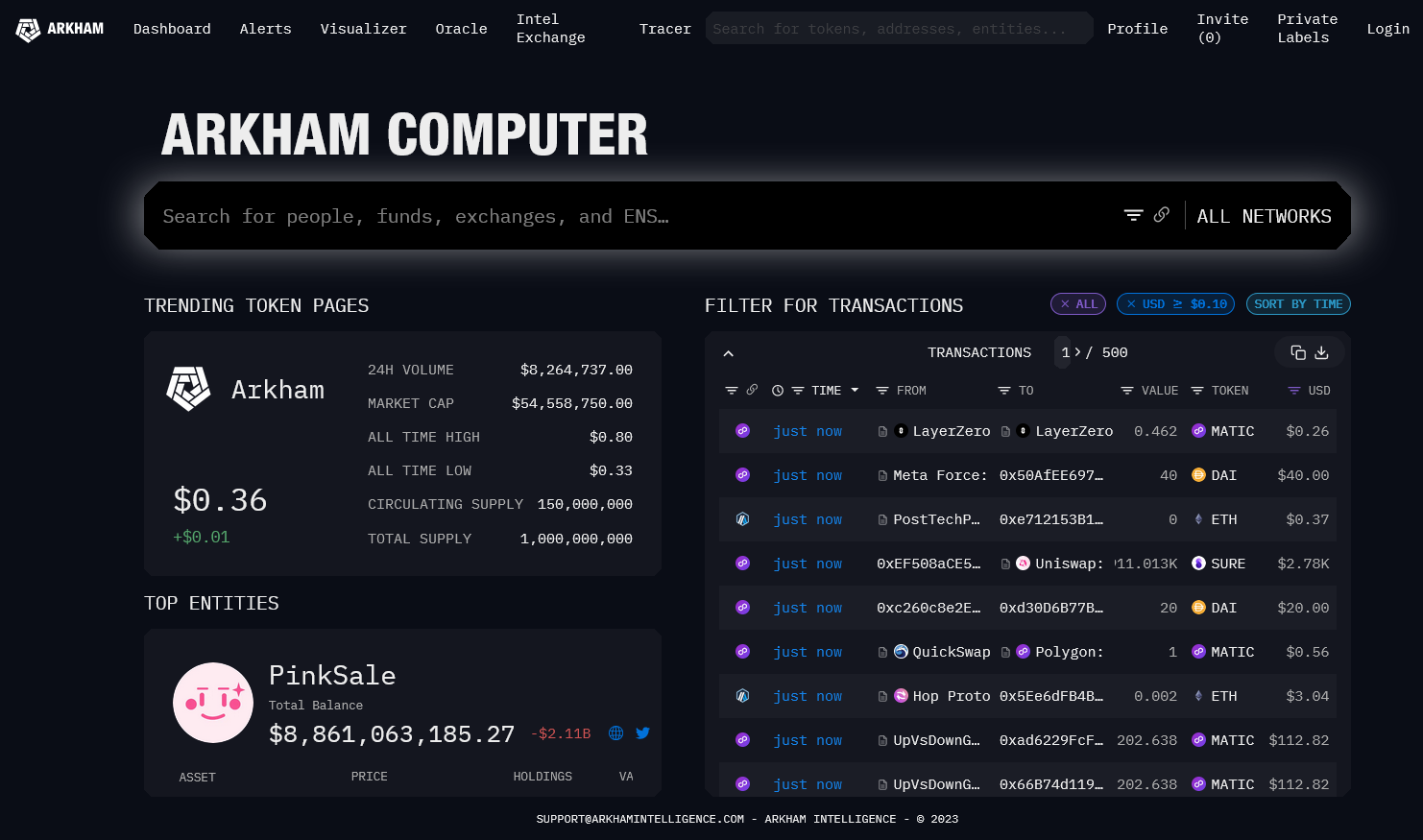Click recipient address 0xad6229FcF
This screenshot has height=840, width=1423.
pos(1051,740)
